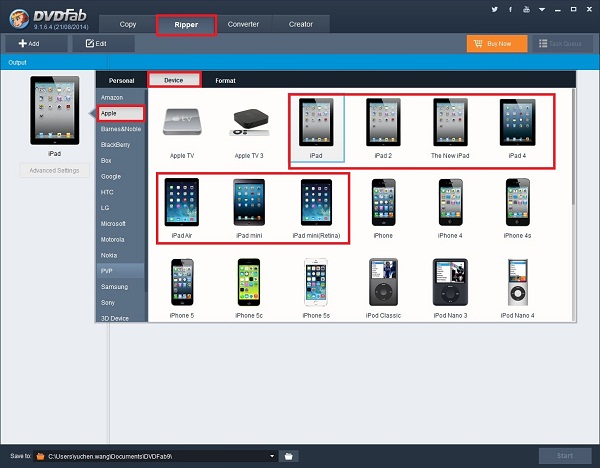Viewport: 600px width, 468px height.
Task: Click the Output header label
Action: point(17,62)
